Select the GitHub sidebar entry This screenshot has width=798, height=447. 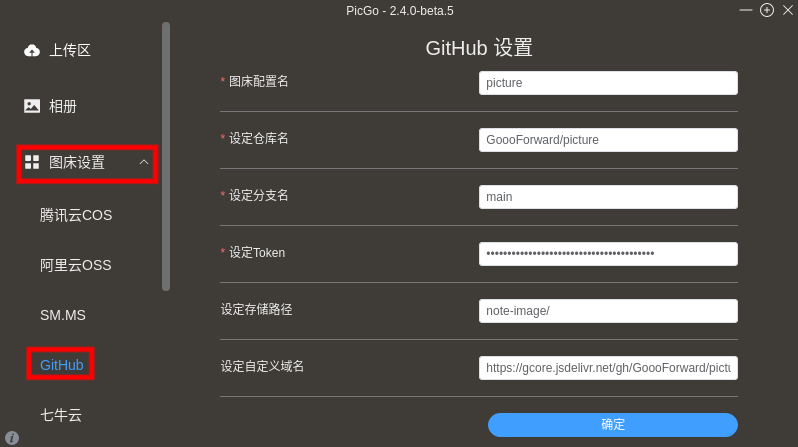tap(62, 365)
